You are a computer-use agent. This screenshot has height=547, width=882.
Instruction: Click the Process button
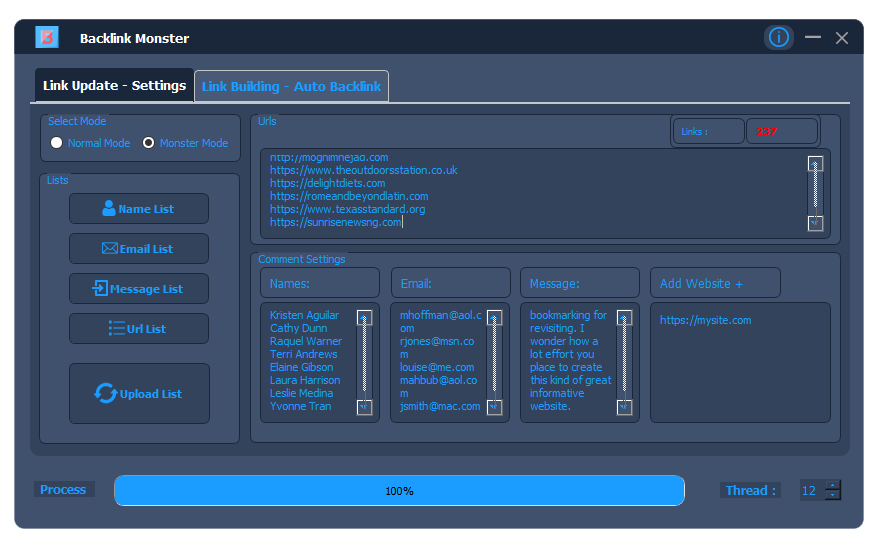[63, 490]
